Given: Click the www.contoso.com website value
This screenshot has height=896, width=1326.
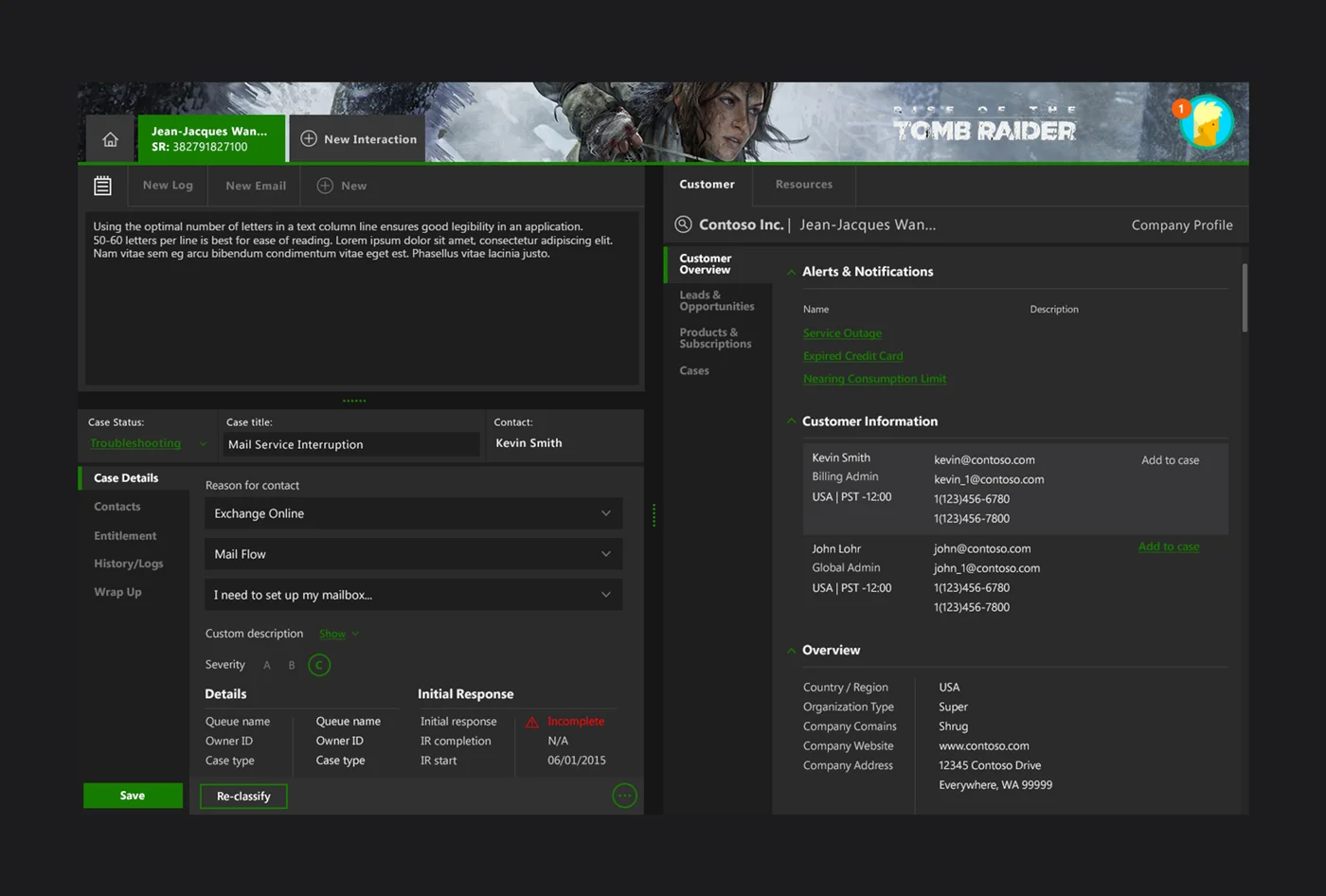Looking at the screenshot, I should pos(984,746).
